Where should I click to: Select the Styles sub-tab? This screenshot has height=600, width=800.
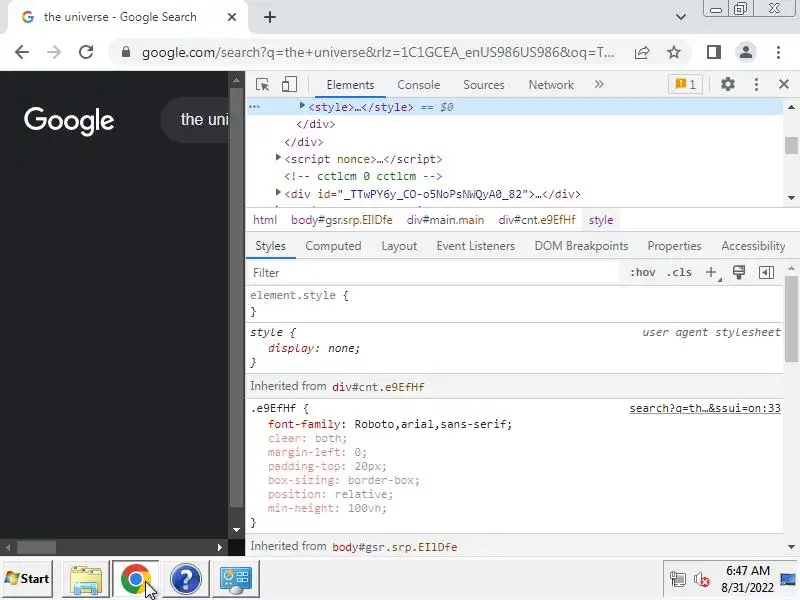pyautogui.click(x=270, y=246)
